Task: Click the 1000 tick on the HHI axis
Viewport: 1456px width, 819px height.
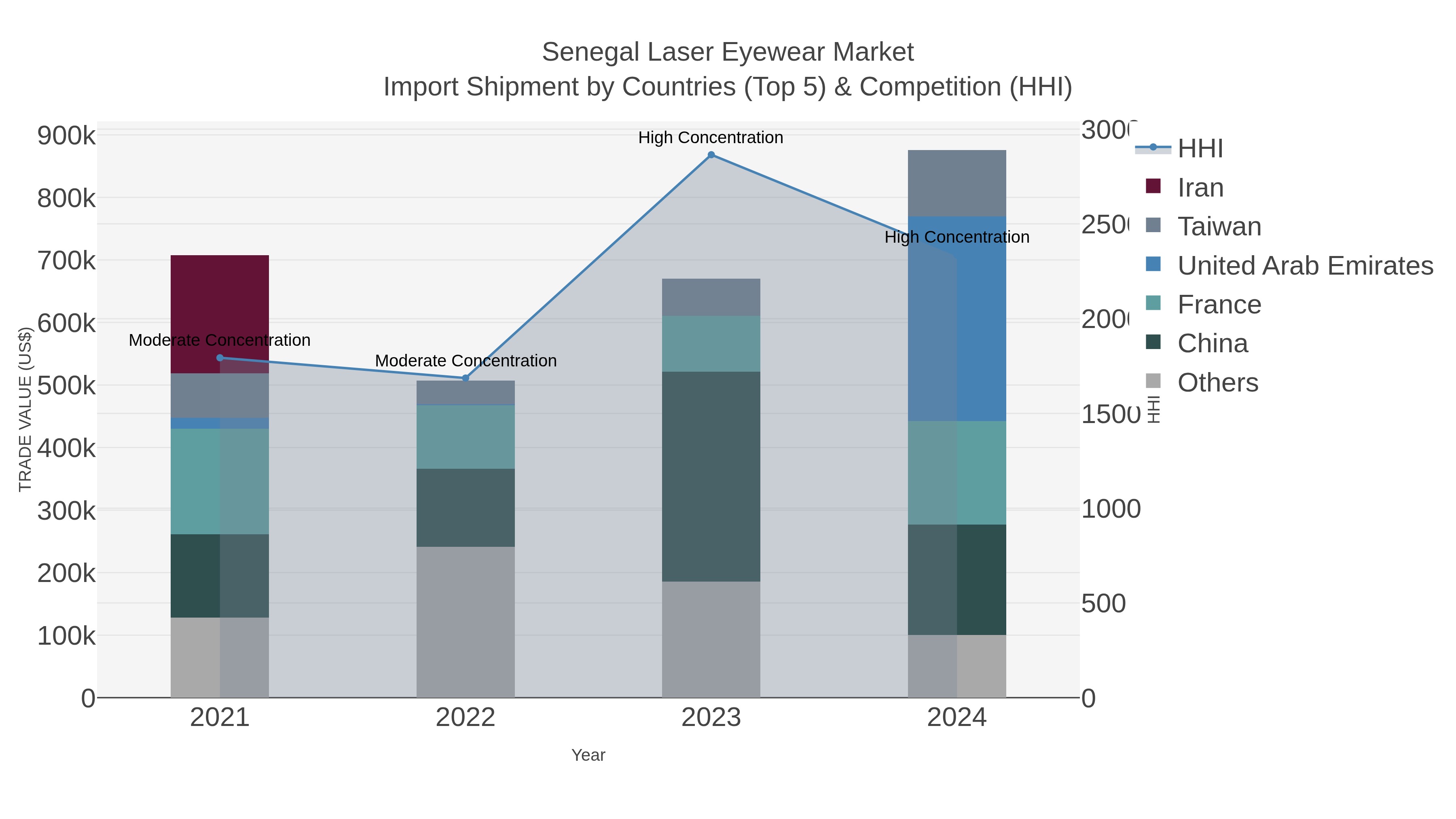Action: click(1111, 509)
